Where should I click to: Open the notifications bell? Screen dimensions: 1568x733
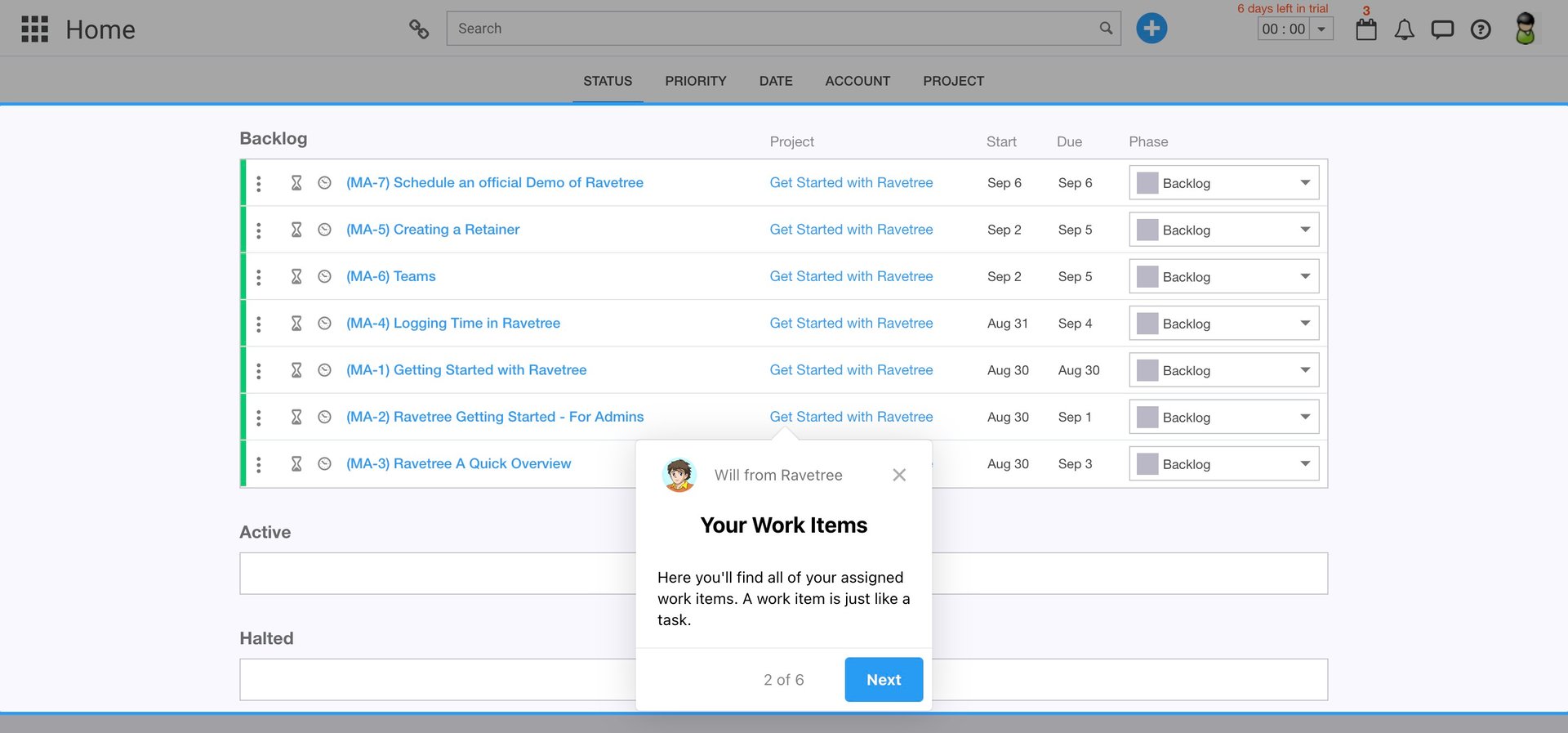click(x=1405, y=30)
